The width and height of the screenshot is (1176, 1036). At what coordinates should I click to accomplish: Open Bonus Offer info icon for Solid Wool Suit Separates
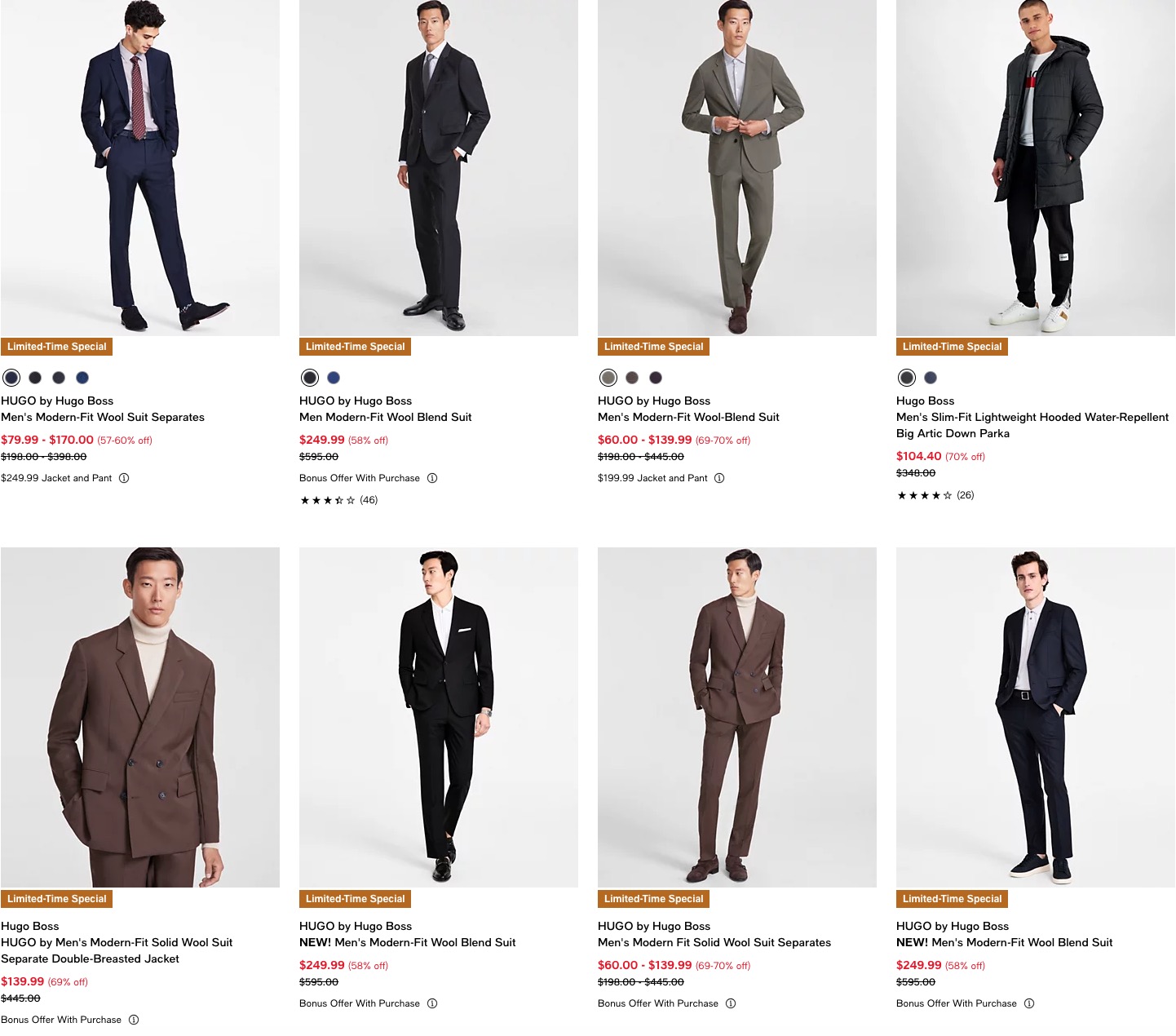[731, 1003]
